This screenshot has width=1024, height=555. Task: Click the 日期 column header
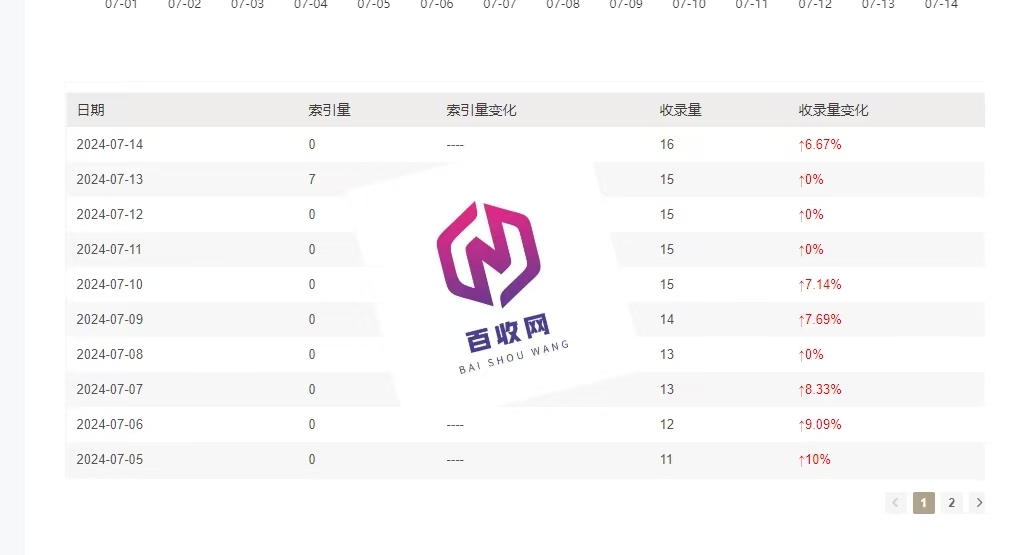click(x=91, y=110)
